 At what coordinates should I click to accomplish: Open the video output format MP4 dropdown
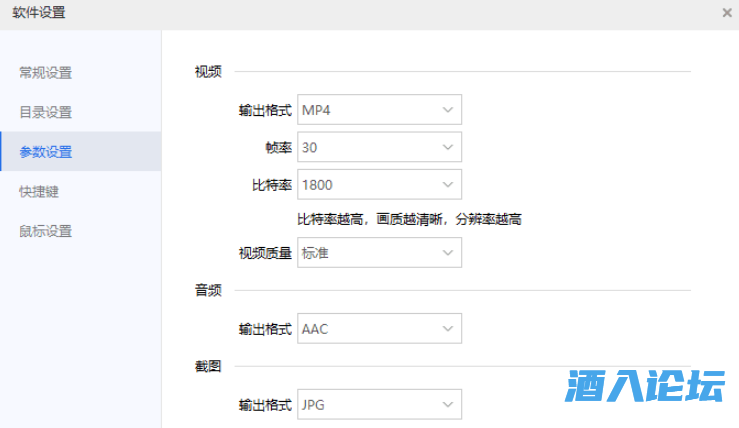click(x=379, y=109)
